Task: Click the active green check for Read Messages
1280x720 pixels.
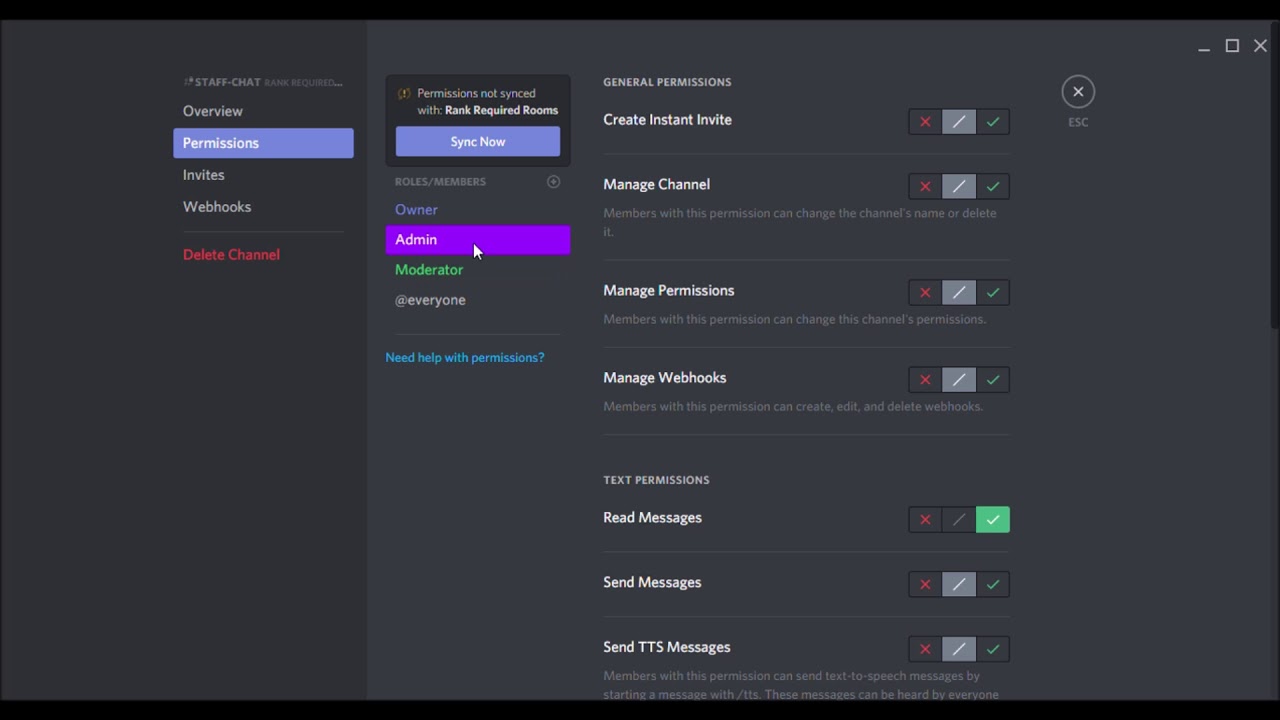Action: pyautogui.click(x=993, y=520)
